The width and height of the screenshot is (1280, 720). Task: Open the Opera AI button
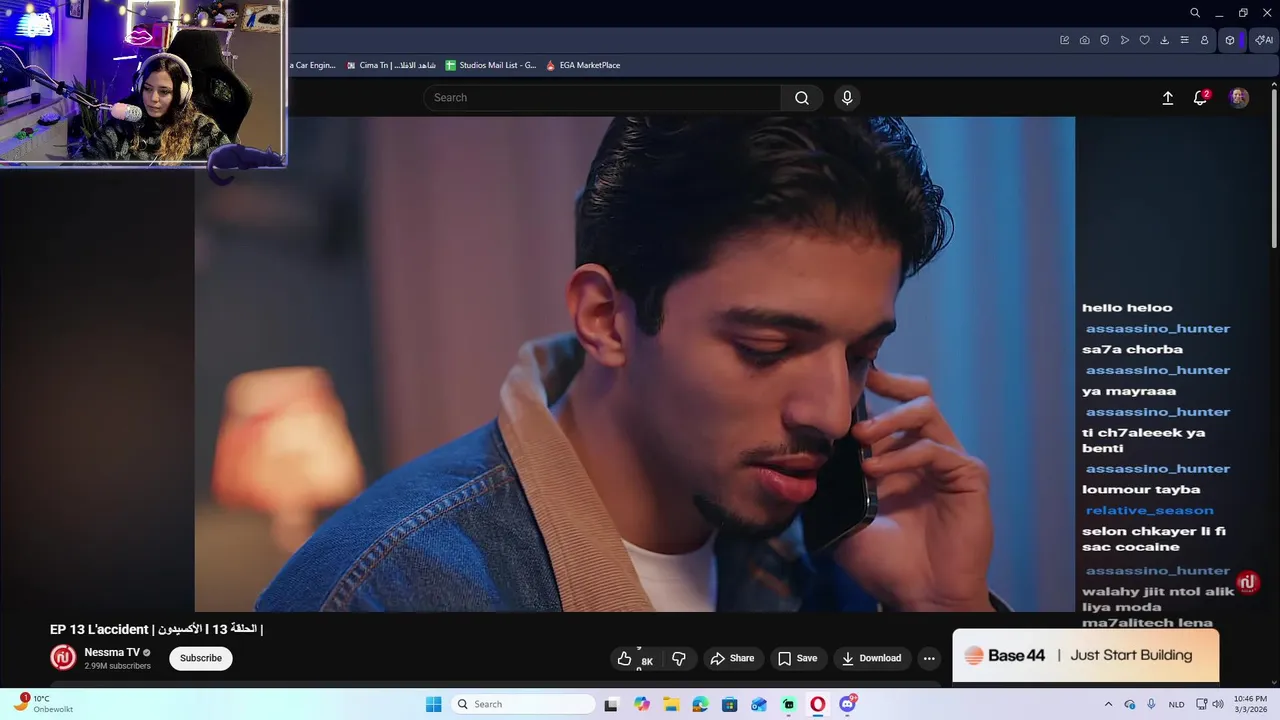click(1264, 40)
